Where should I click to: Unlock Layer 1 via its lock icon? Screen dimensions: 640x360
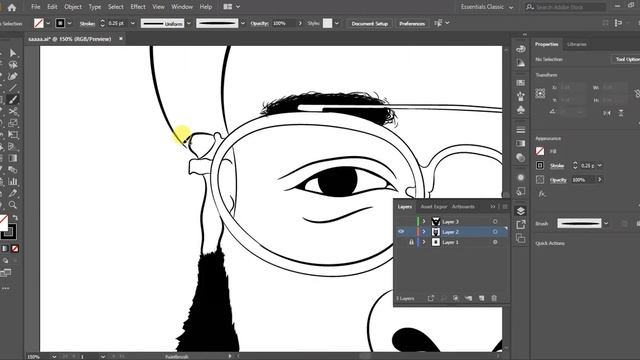(x=411, y=242)
